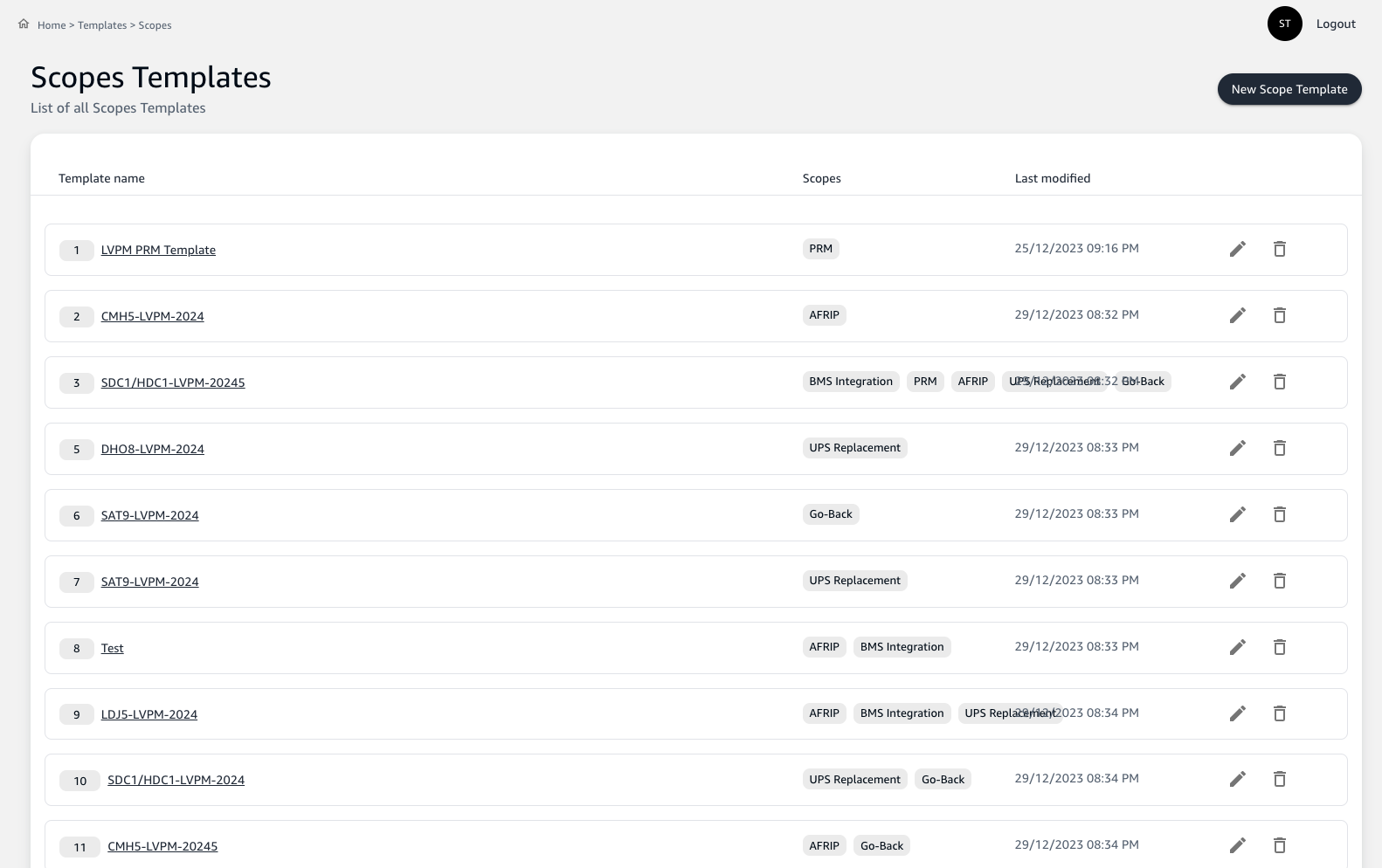The image size is (1382, 868).
Task: Navigate to Templates in the breadcrumb
Action: click(x=102, y=25)
